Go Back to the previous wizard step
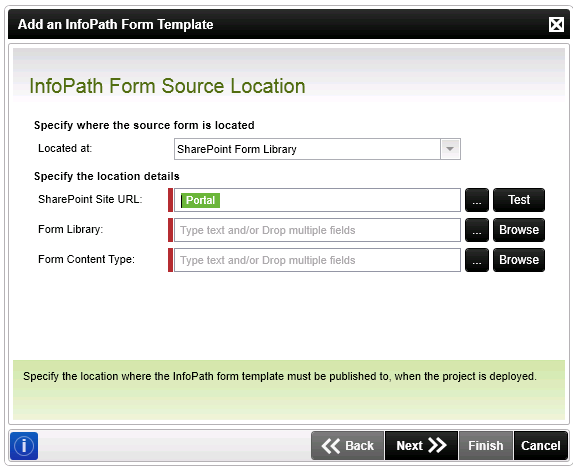 pyautogui.click(x=348, y=446)
